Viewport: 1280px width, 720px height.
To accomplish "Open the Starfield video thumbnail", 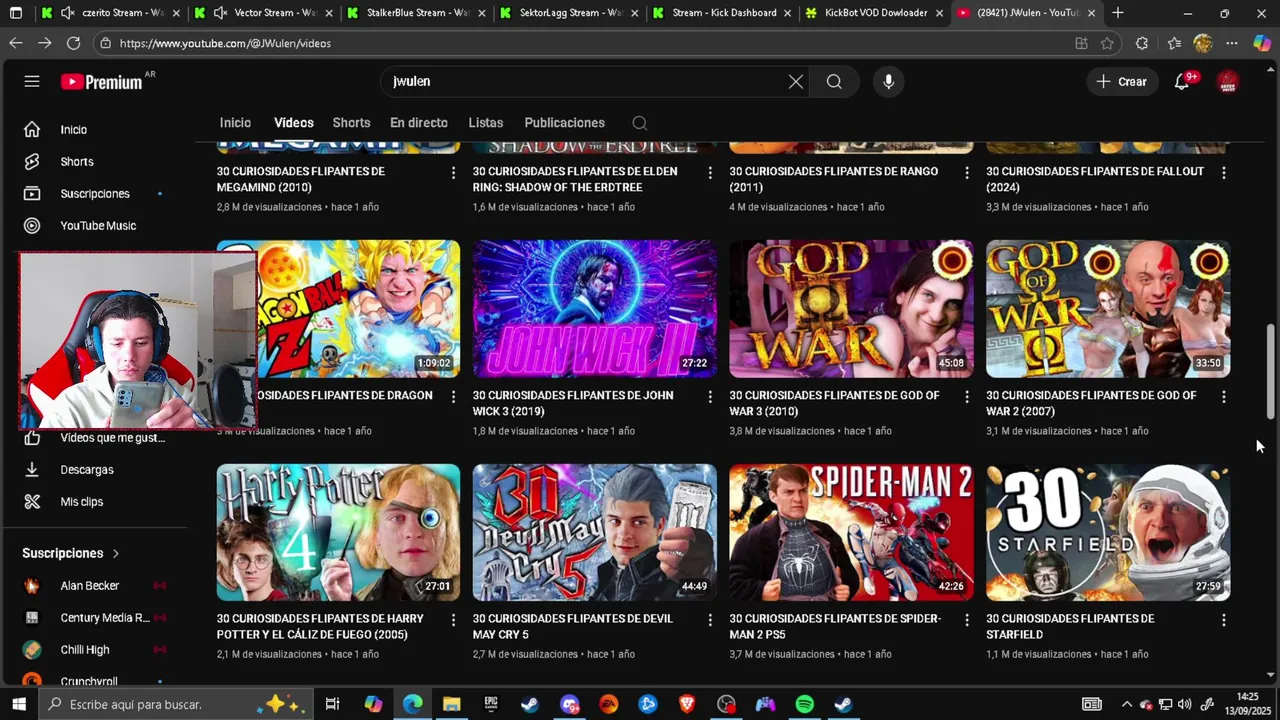I will click(x=1108, y=532).
